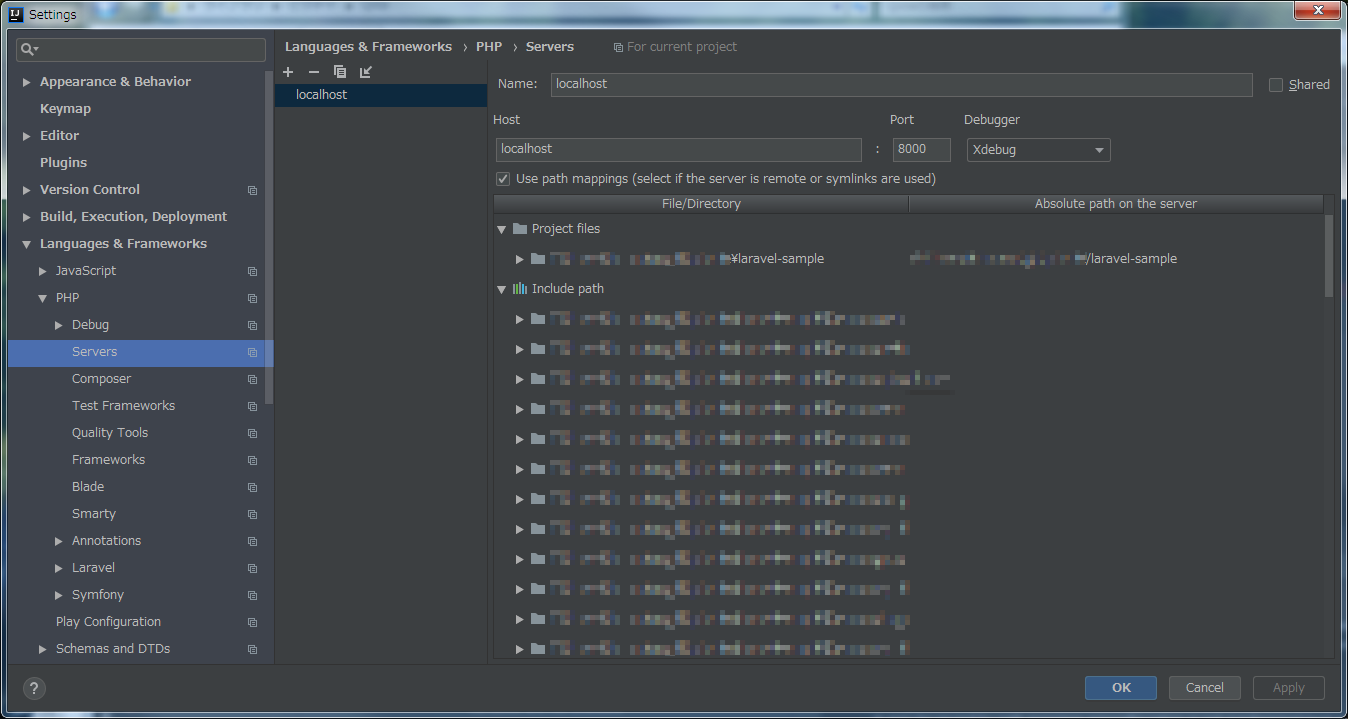Click the import server icon
Screen dimensions: 1348x719
[x=366, y=72]
